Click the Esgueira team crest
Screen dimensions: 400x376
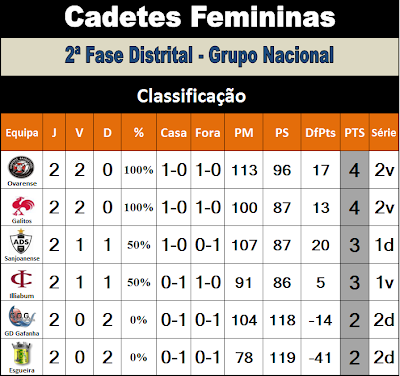tap(21, 355)
